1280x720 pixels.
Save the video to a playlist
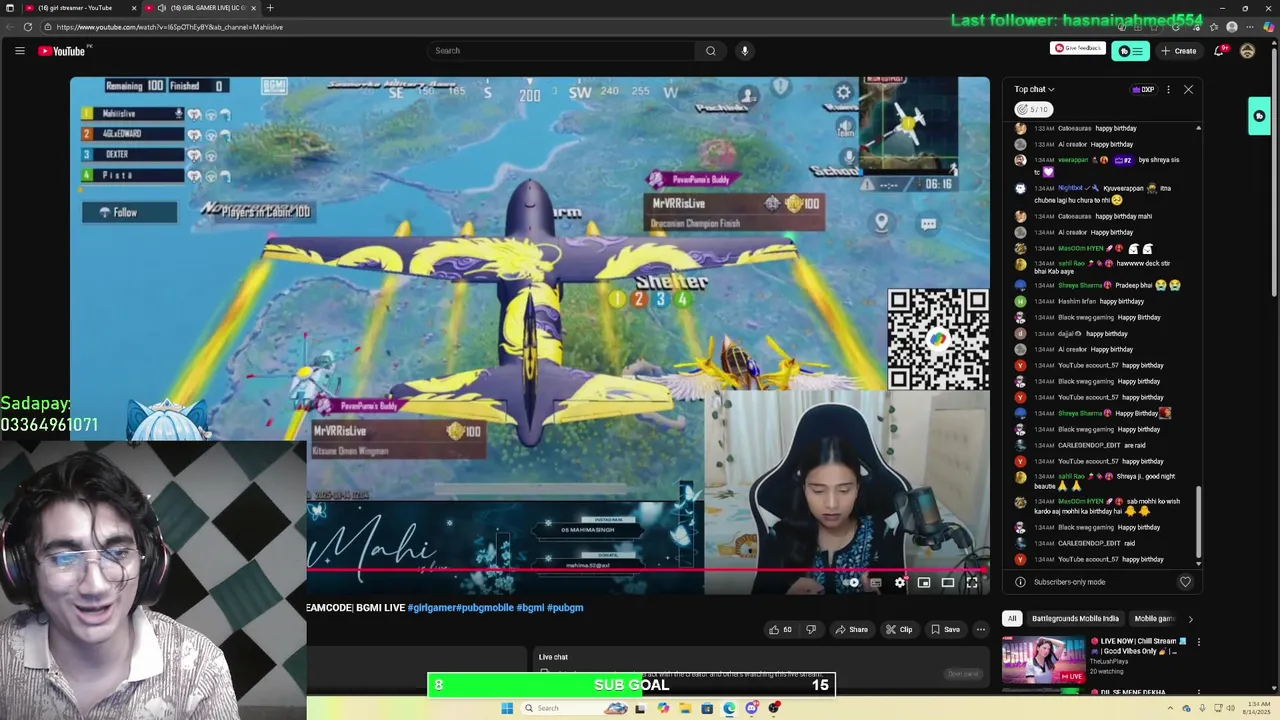coord(945,630)
